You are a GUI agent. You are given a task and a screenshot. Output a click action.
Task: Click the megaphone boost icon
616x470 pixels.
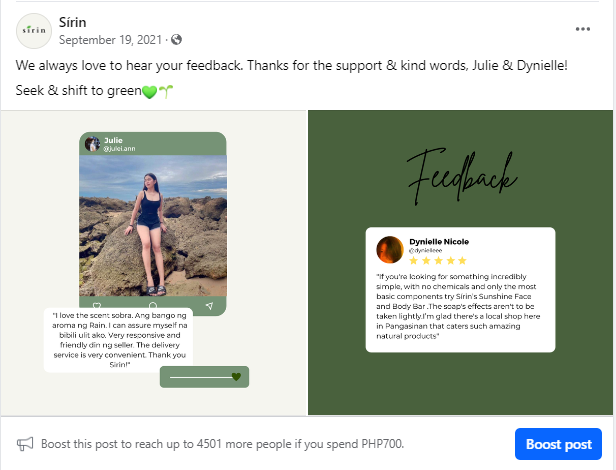[x=25, y=443]
